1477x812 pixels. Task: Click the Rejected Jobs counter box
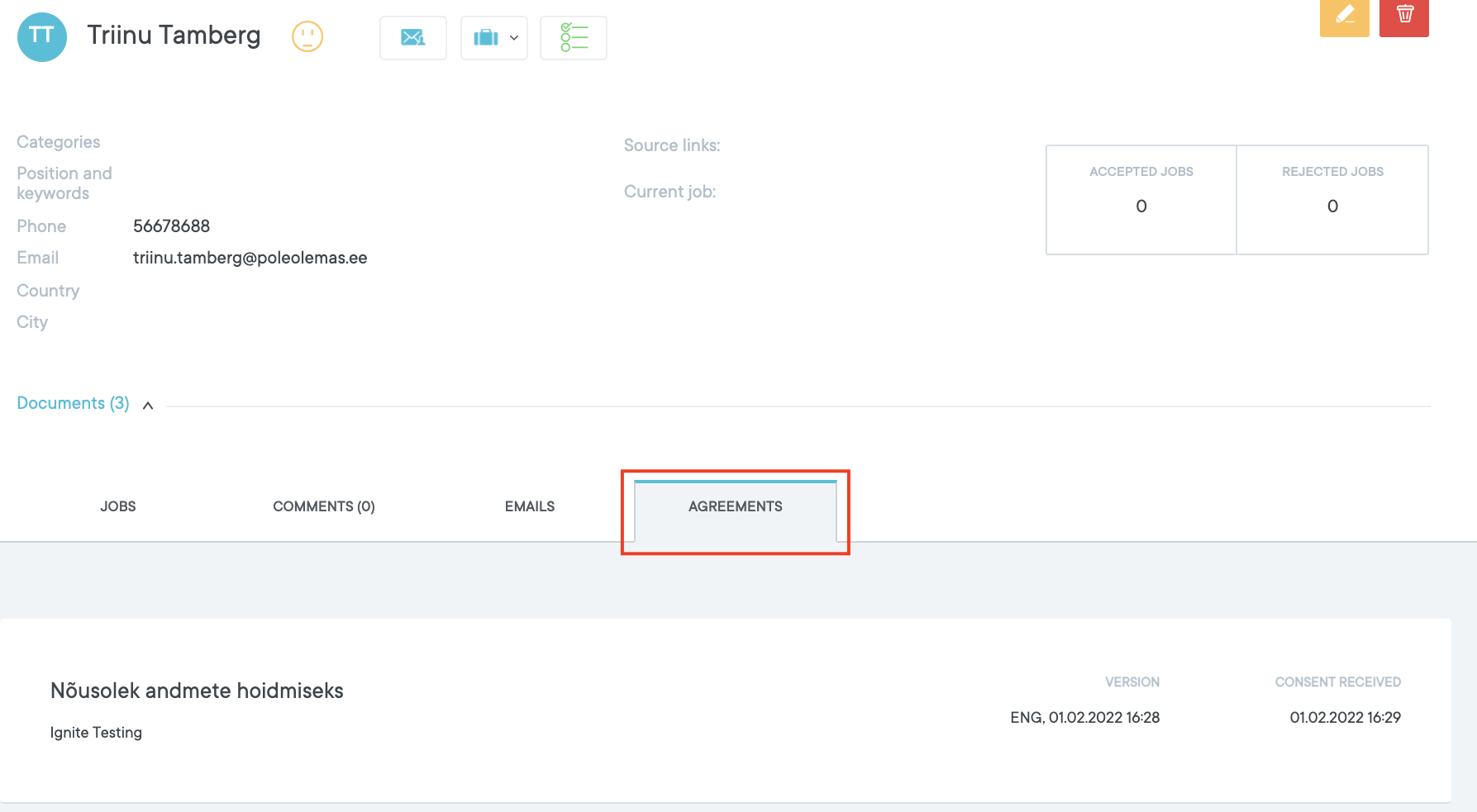(1332, 200)
